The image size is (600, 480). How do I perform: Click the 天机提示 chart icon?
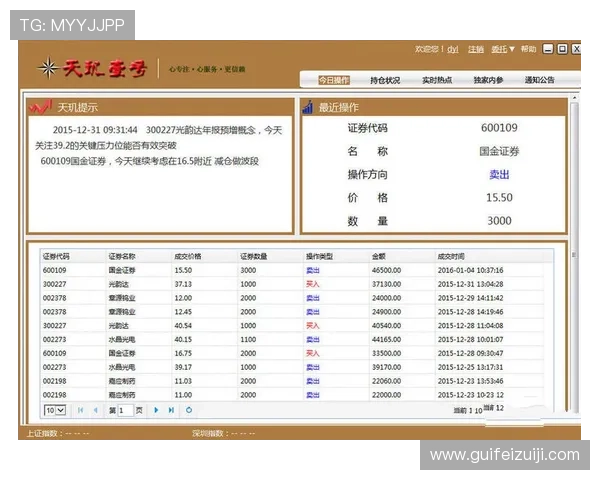pos(40,107)
